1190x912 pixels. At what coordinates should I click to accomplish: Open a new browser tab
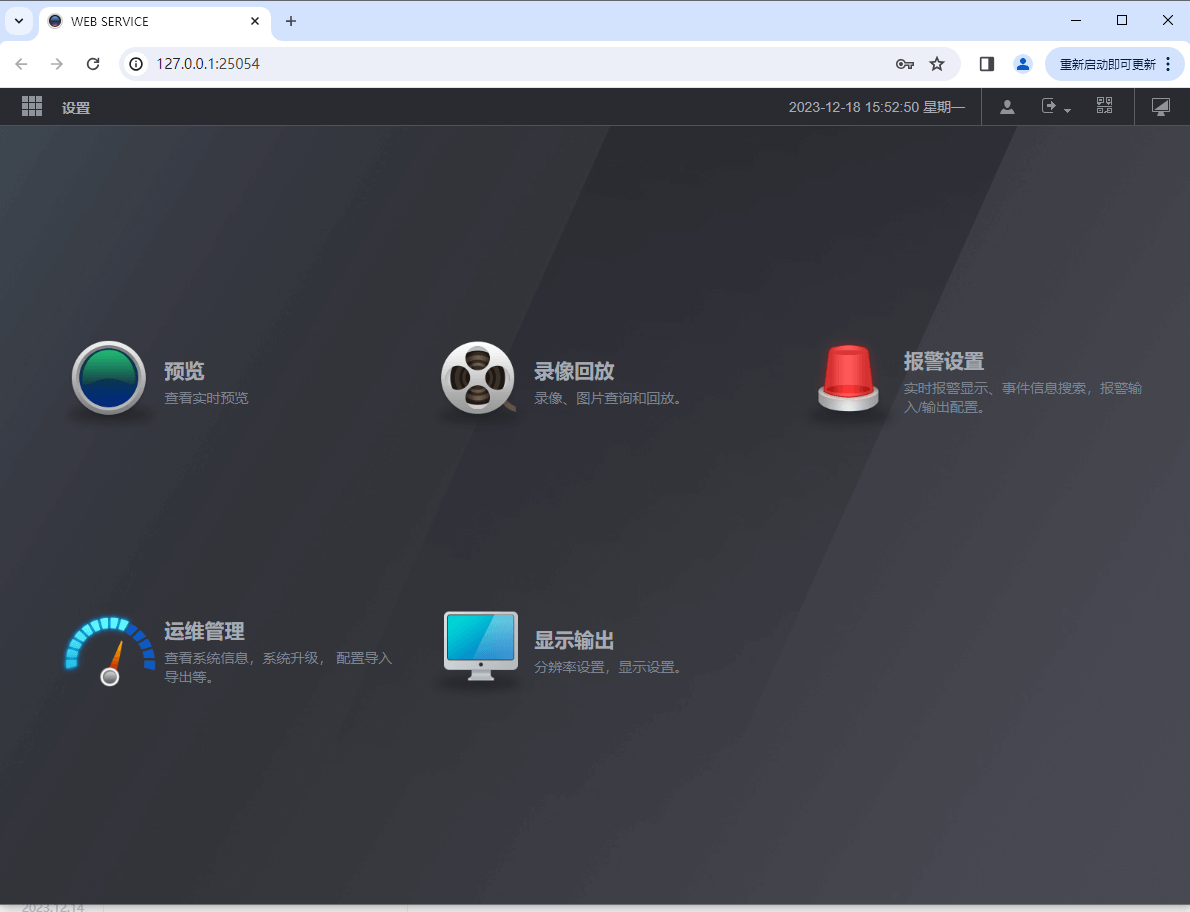tap(291, 20)
